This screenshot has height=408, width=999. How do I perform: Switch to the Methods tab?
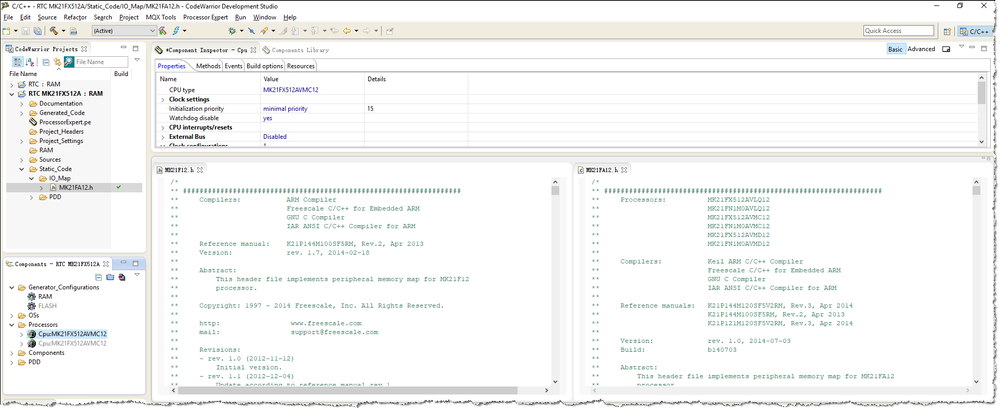tap(208, 66)
